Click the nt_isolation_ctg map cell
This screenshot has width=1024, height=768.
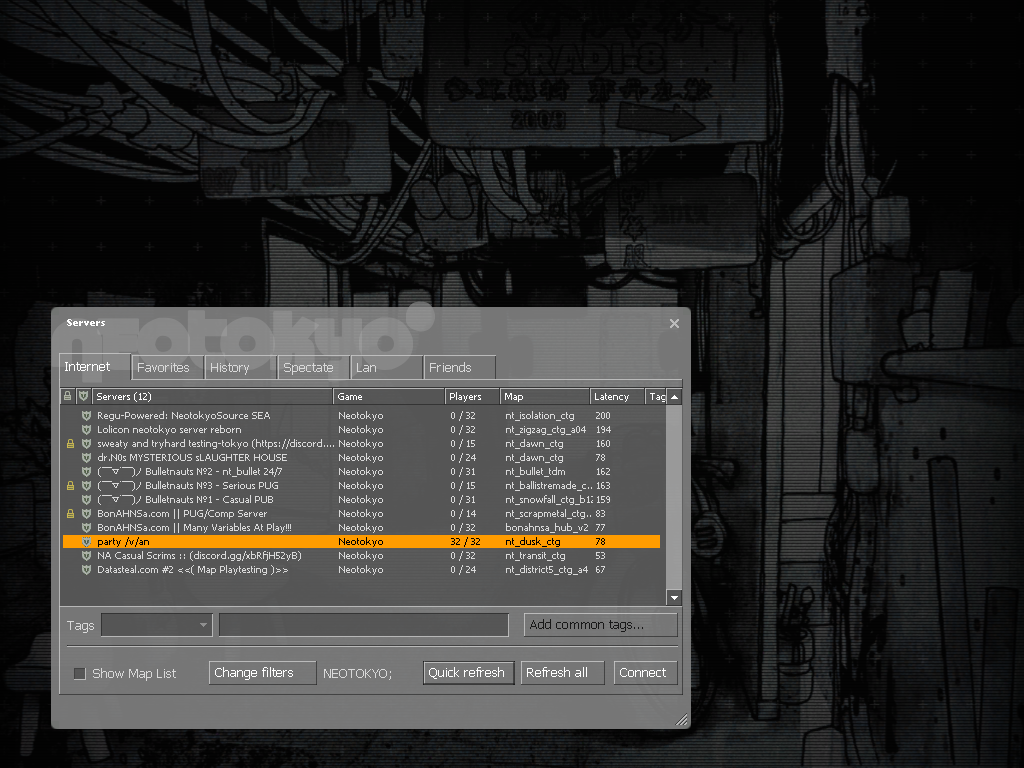tap(539, 415)
